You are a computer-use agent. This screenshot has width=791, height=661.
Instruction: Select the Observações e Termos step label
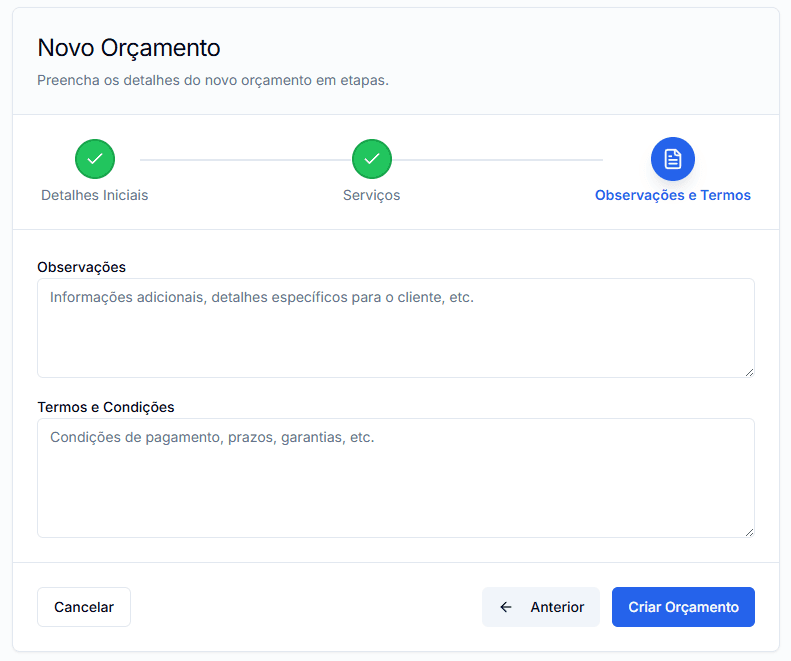click(672, 195)
